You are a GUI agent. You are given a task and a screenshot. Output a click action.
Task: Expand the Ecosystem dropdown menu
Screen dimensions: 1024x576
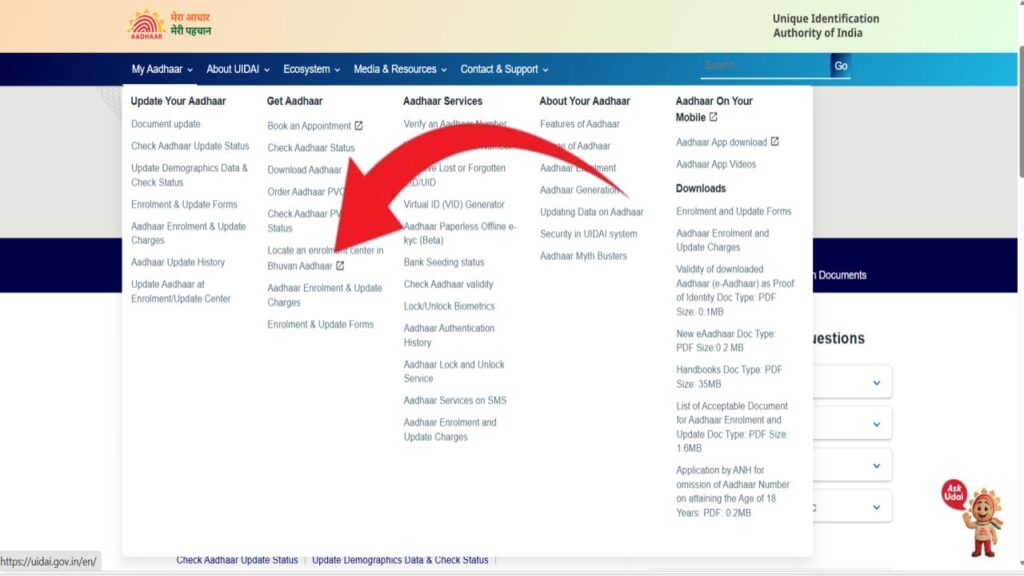coord(311,69)
